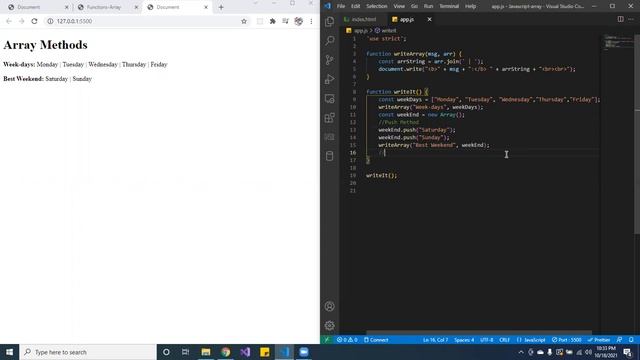Open the Go menu

(414, 6)
